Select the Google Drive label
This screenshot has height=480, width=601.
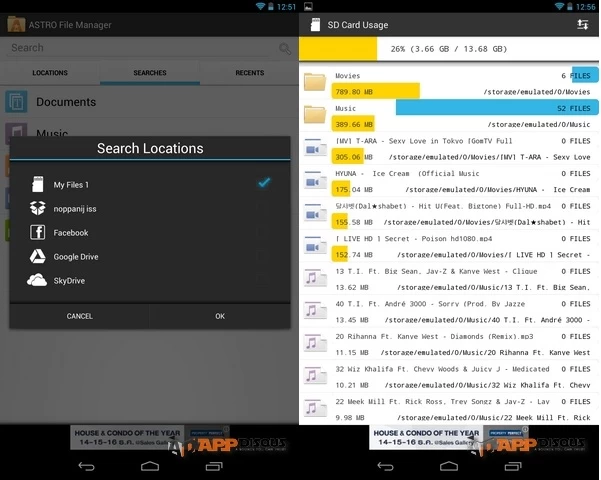[76, 257]
